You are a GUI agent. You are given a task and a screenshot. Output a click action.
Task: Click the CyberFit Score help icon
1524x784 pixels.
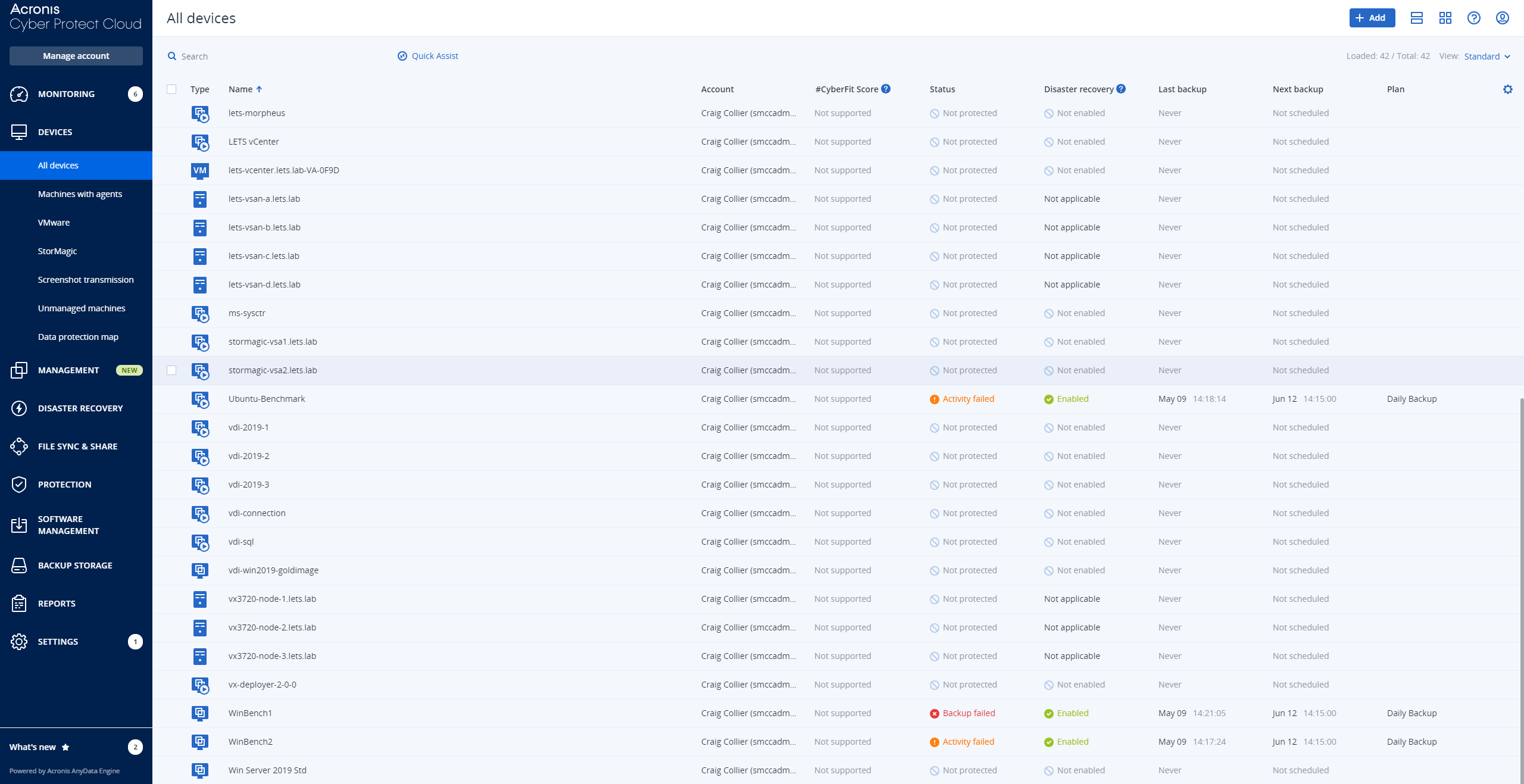click(x=886, y=89)
